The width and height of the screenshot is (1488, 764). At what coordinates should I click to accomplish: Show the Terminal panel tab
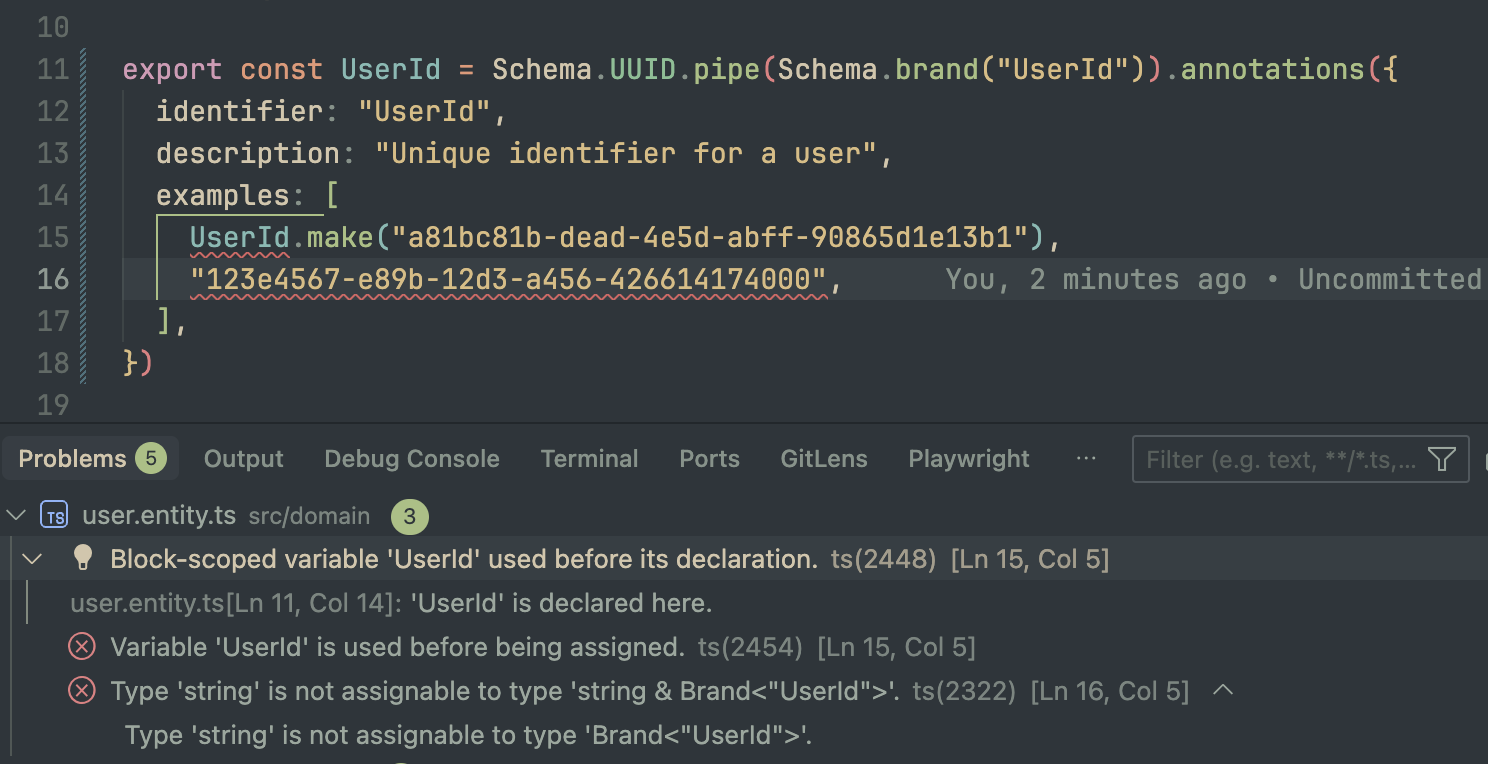click(589, 459)
